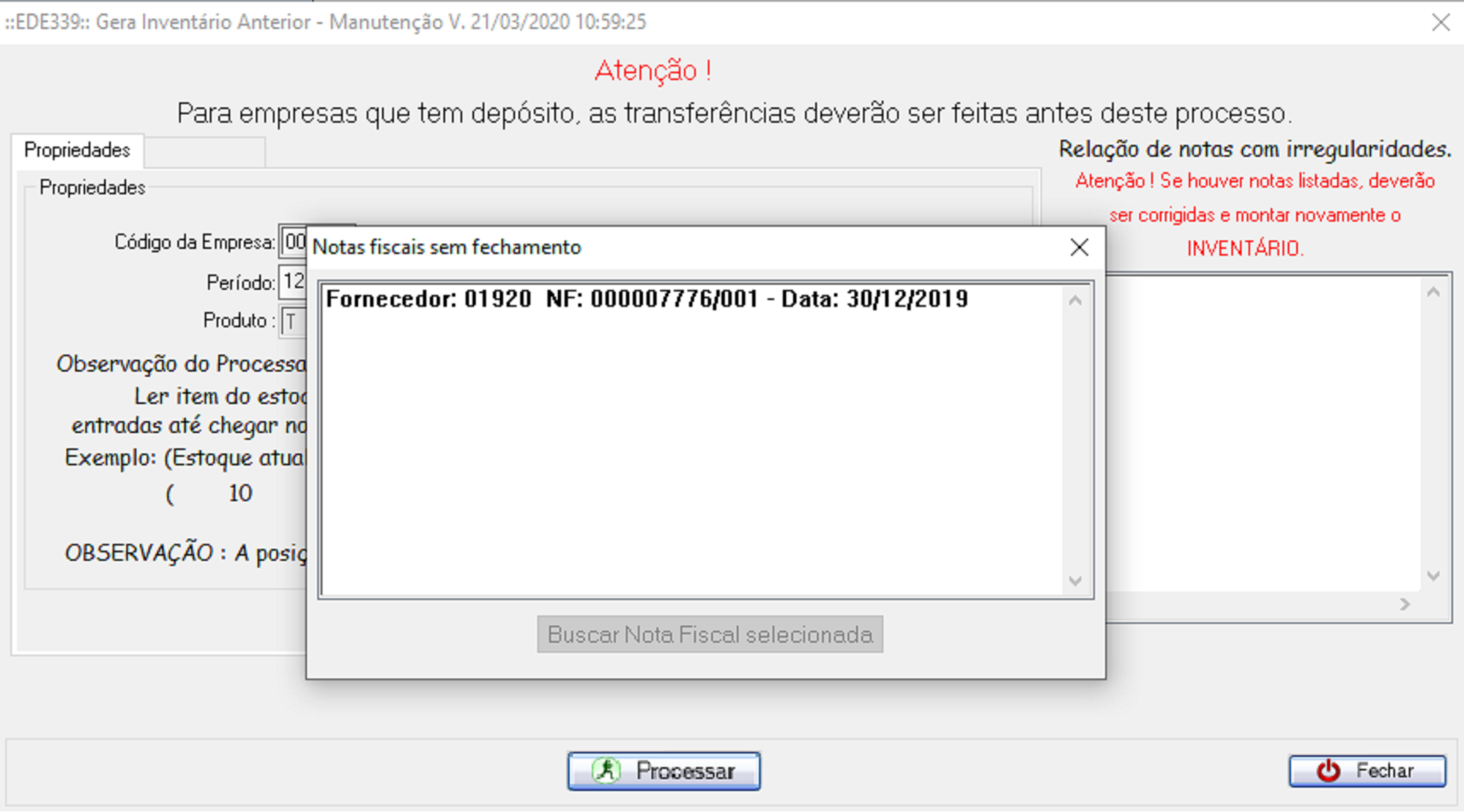Click the Produto input field
The image size is (1464, 812).
pyautogui.click(x=293, y=321)
